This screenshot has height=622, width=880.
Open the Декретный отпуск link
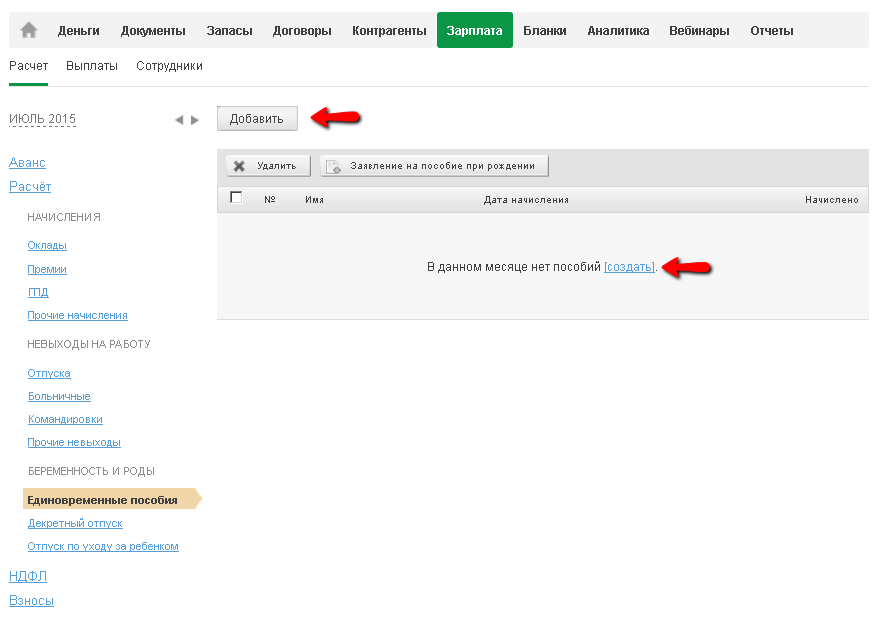point(75,523)
